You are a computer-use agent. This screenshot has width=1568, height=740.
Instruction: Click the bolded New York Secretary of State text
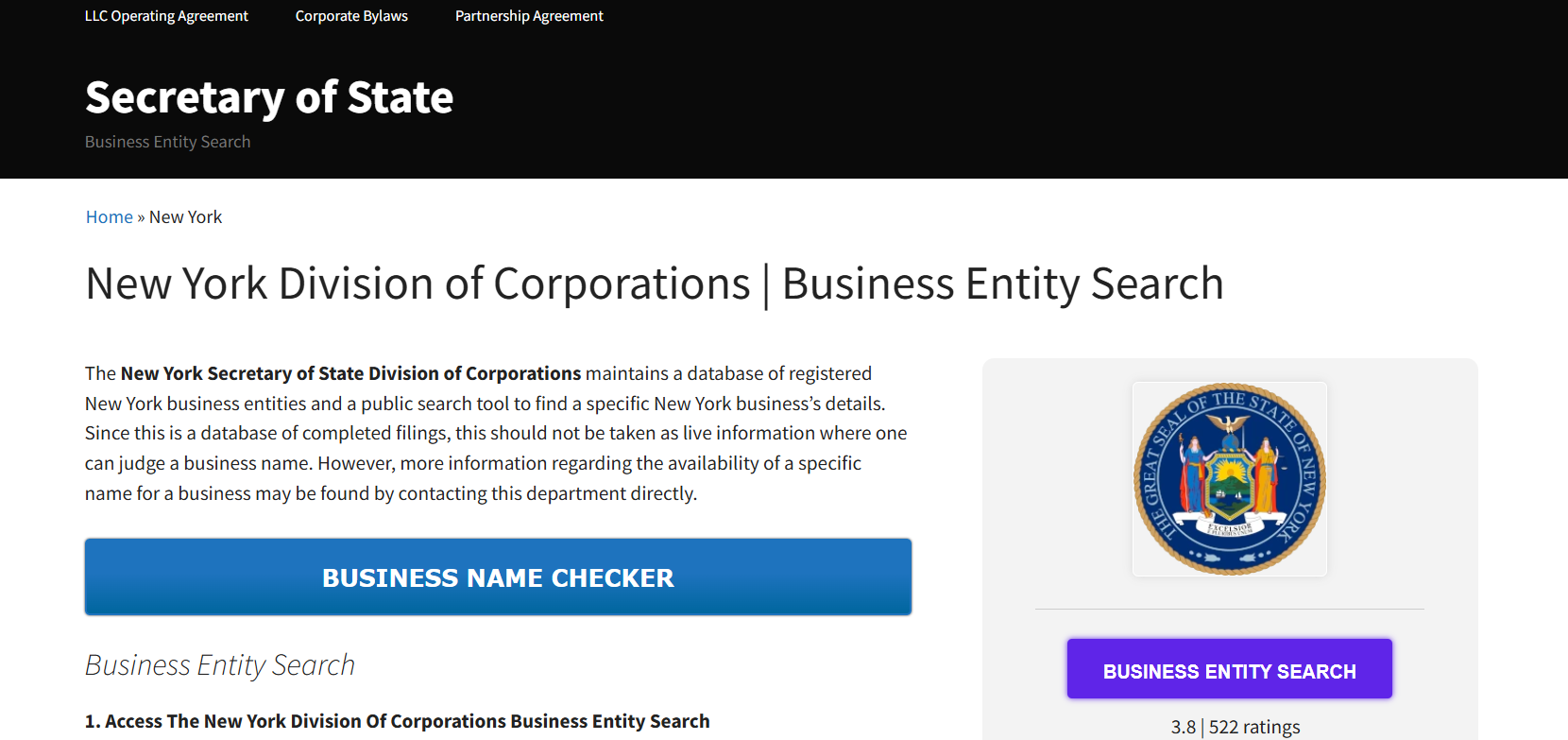pyautogui.click(x=350, y=372)
